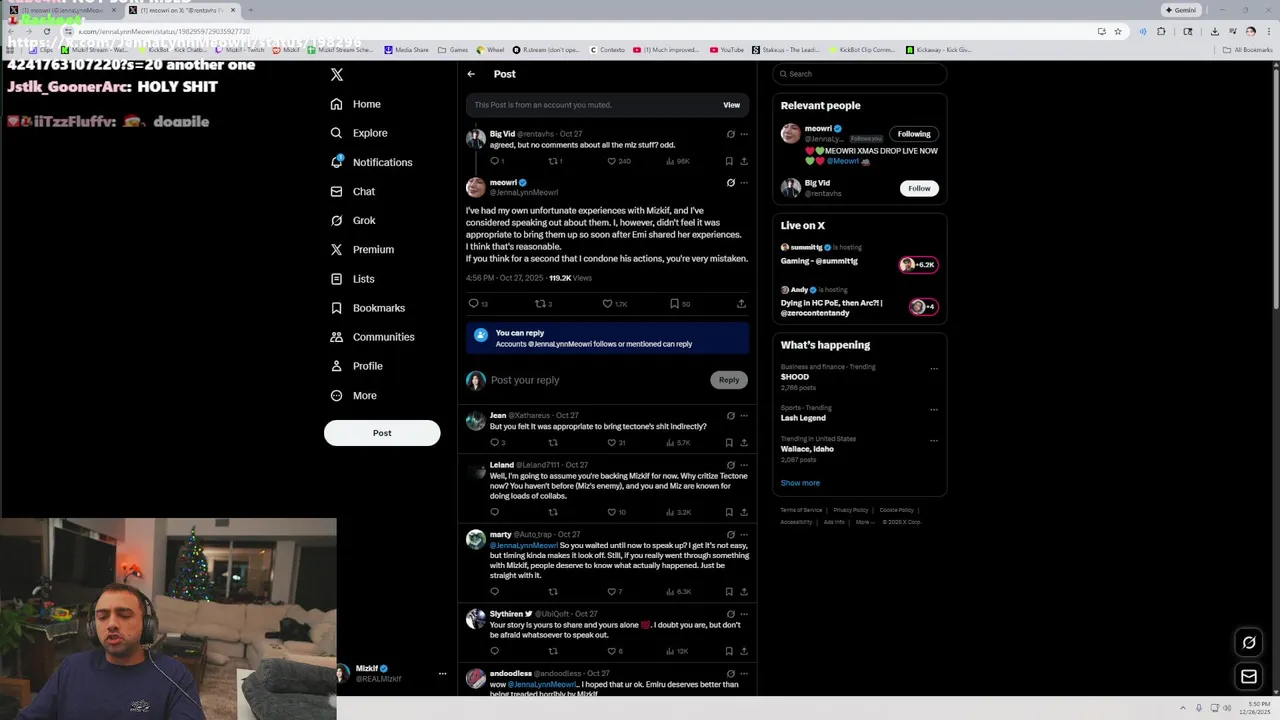Click Grok icon on andoodless's reply
This screenshot has width=1280, height=720.
point(730,674)
